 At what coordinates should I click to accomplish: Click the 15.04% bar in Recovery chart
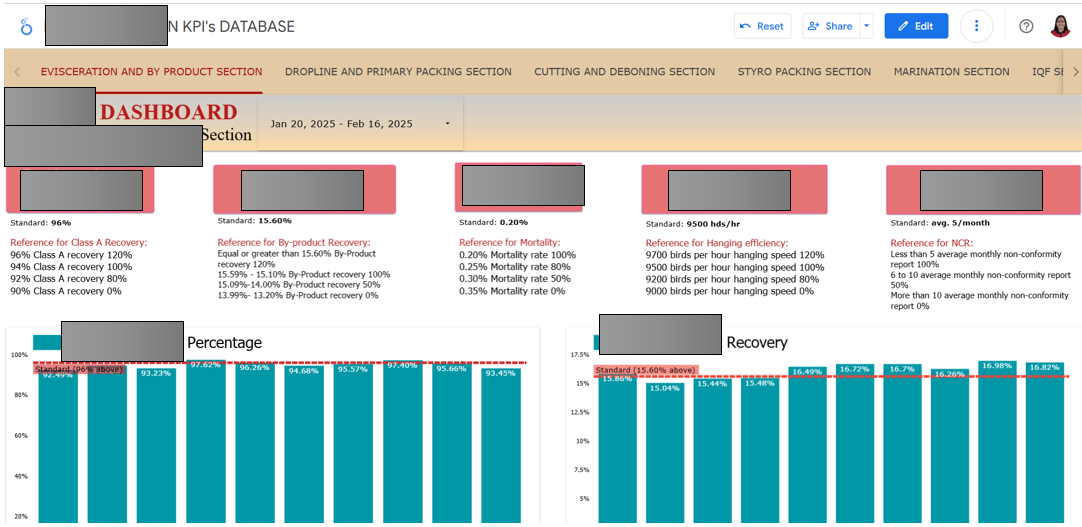tap(665, 453)
